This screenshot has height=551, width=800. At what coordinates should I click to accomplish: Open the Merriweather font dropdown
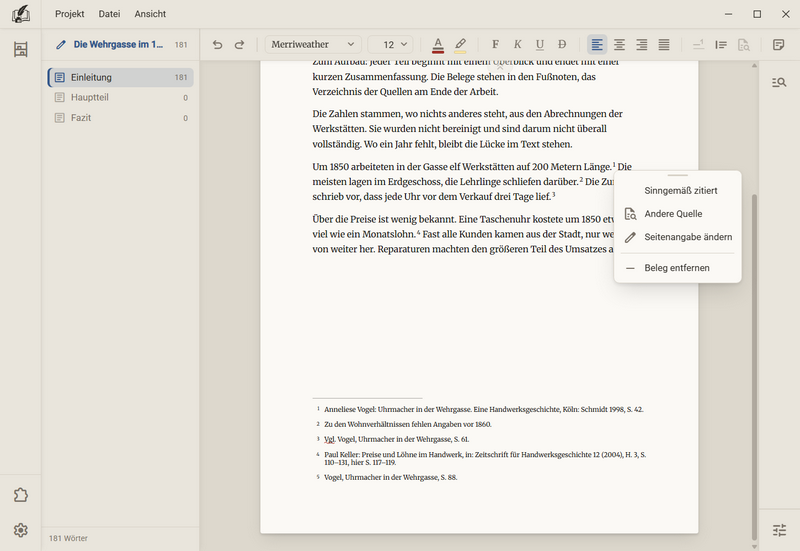313,44
